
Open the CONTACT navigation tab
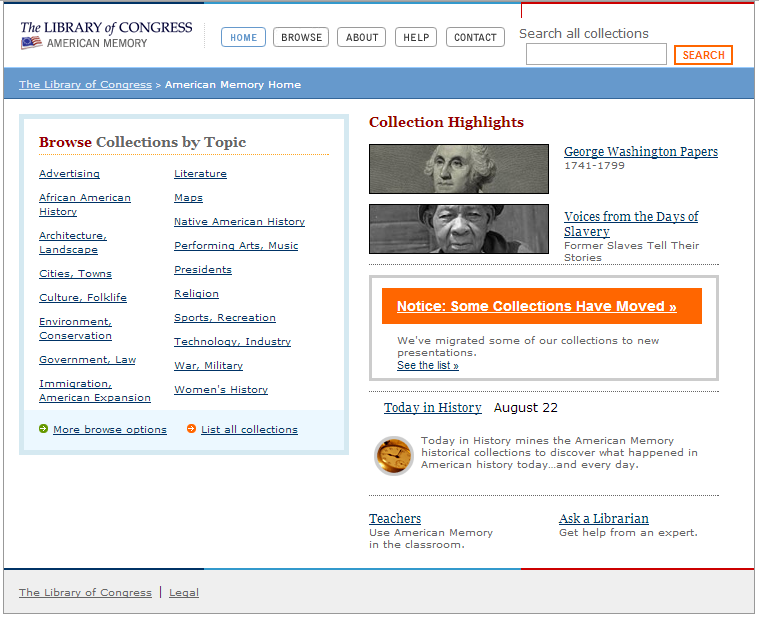(x=475, y=37)
